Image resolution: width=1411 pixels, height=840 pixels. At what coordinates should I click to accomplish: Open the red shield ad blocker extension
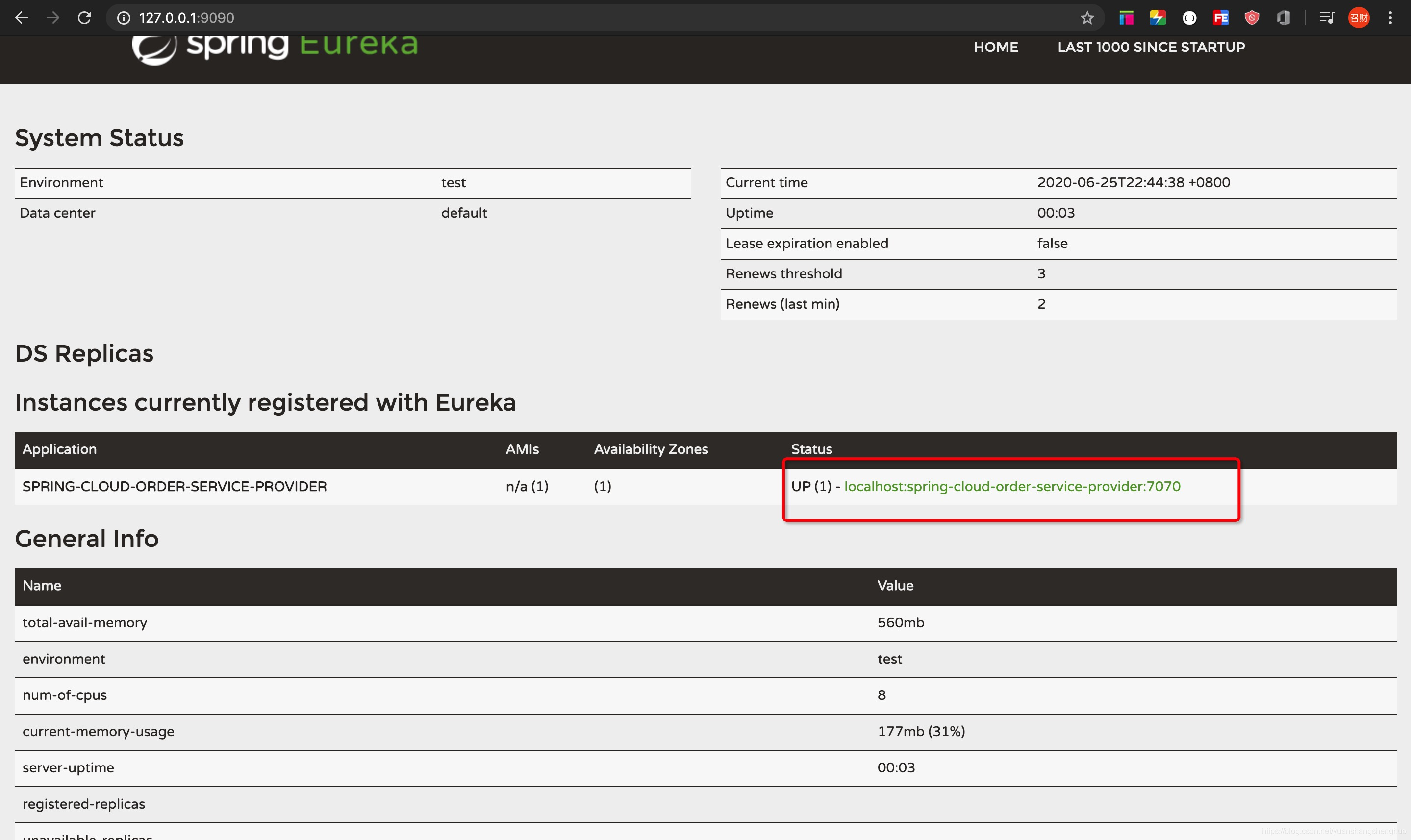pos(1251,18)
